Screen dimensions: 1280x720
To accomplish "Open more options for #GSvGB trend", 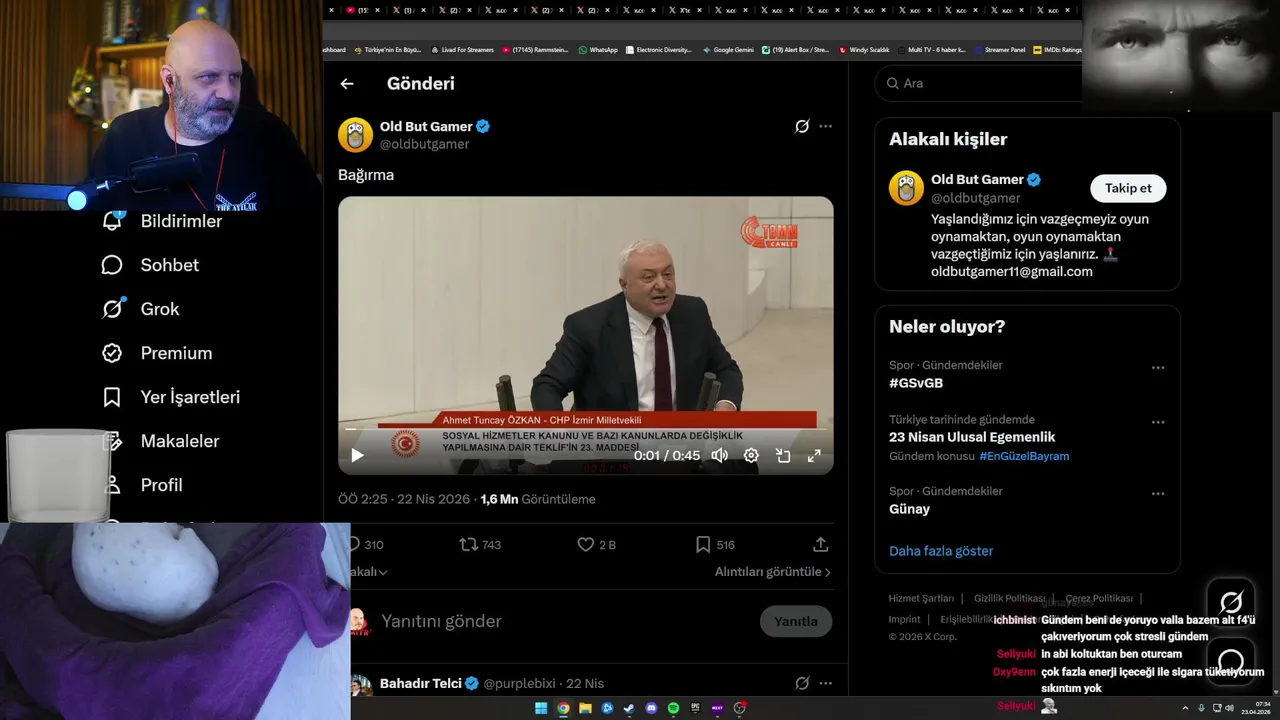I will click(x=1158, y=368).
